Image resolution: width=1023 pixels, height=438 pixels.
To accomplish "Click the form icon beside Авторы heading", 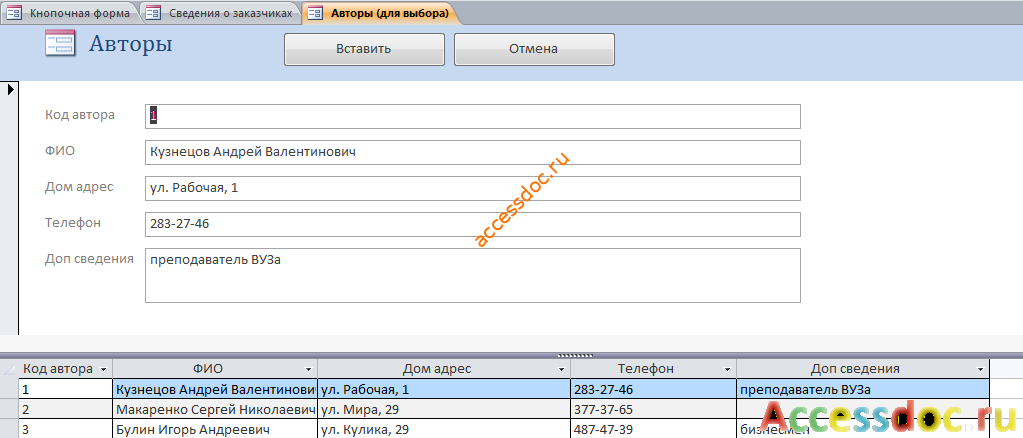I will tap(60, 44).
